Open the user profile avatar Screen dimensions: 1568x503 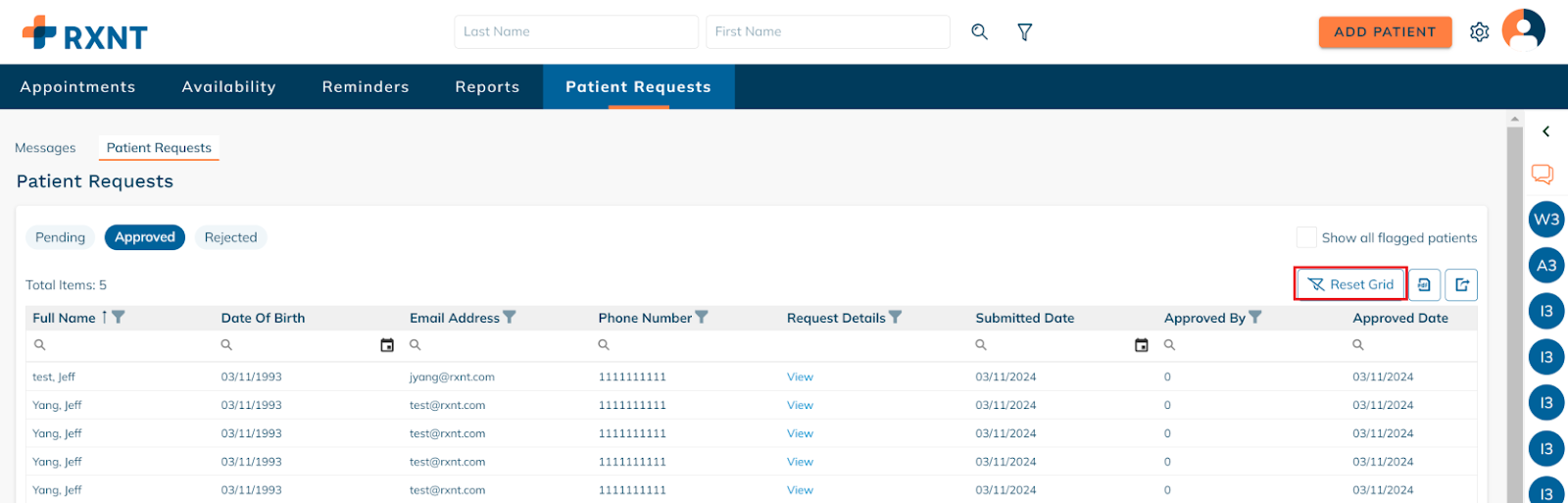1524,29
